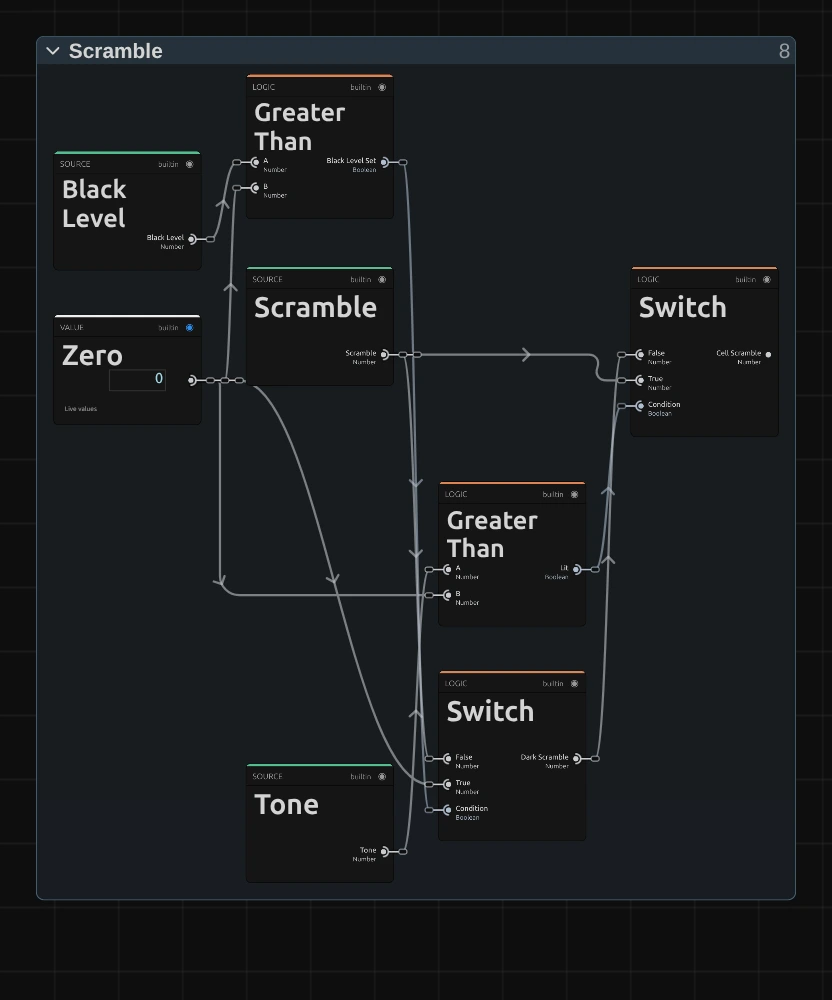Click the Dark Scramble output label
This screenshot has height=1000, width=832.
click(x=544, y=757)
